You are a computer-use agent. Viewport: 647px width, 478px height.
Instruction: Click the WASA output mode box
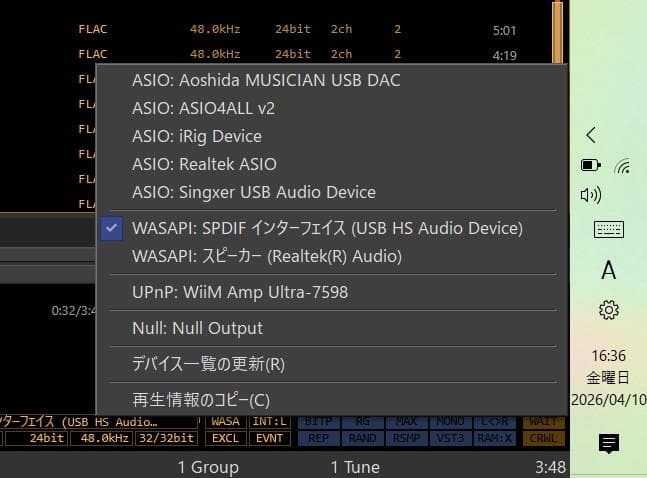225,421
